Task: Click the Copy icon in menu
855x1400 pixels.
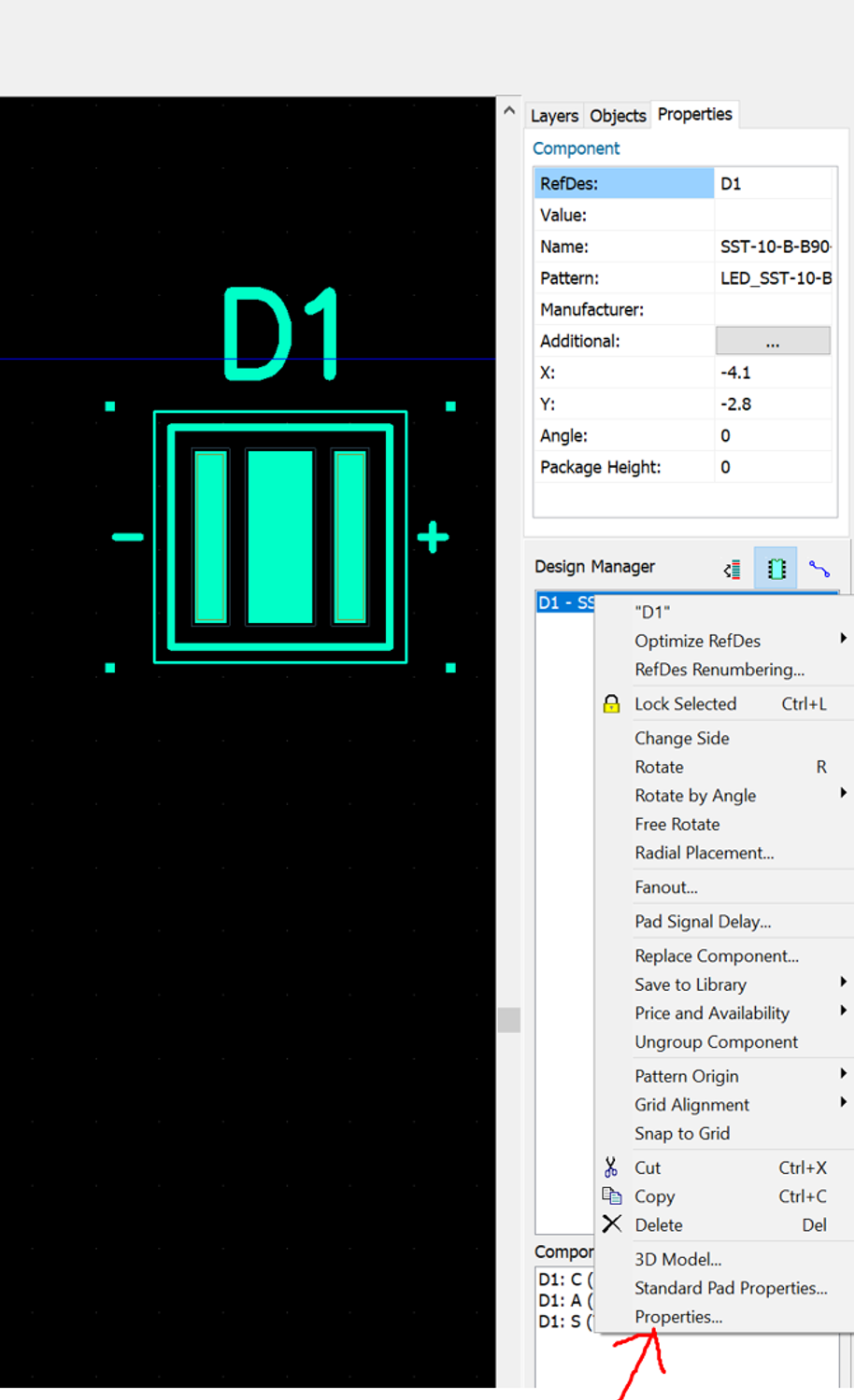Action: pos(611,1196)
